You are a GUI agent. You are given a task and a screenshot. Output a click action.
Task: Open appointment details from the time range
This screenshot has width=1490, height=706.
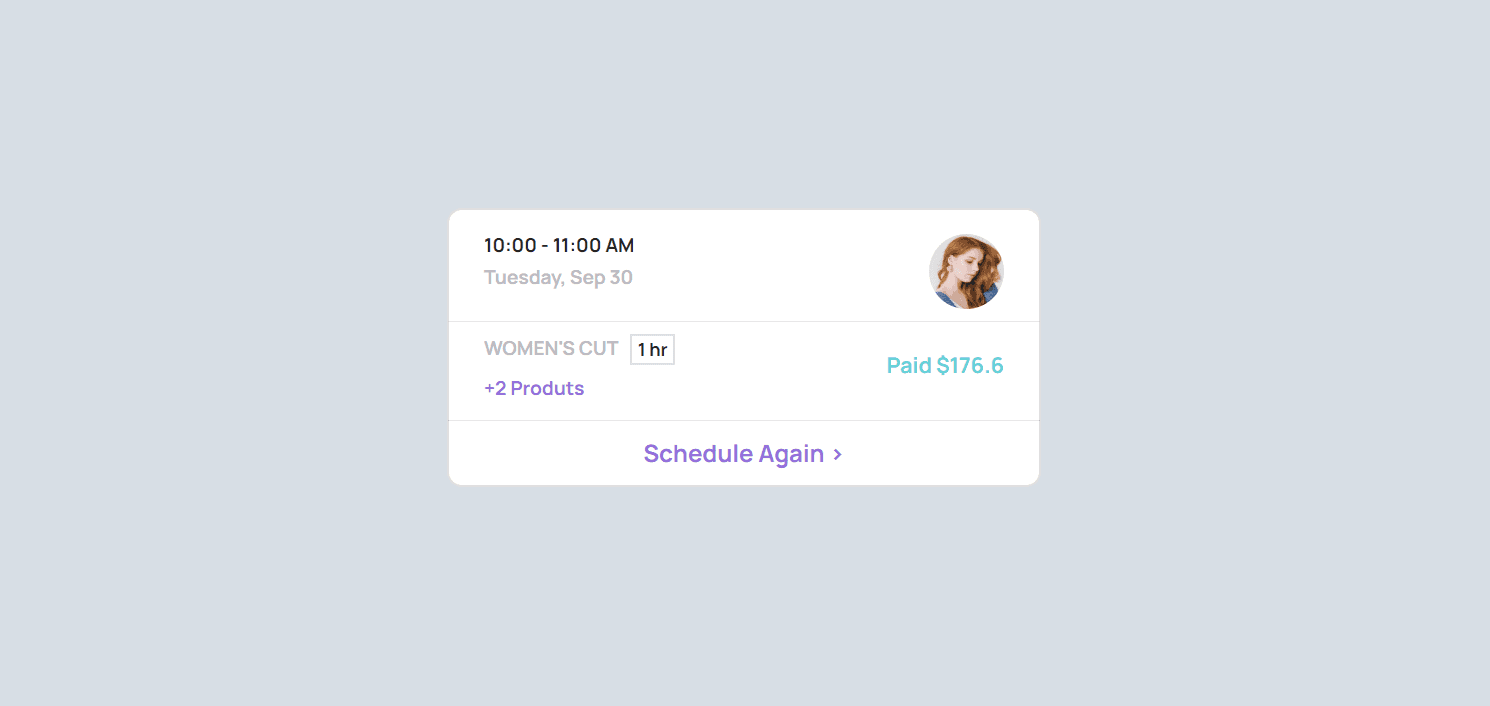point(558,245)
